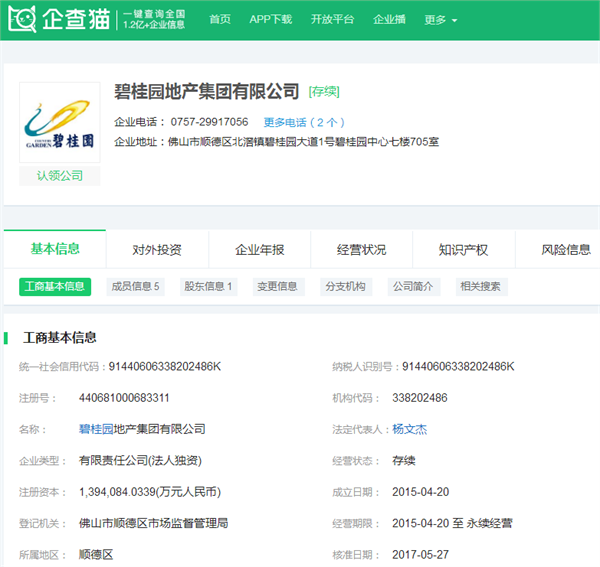The height and width of the screenshot is (567, 600).
Task: Click the 企查猫 cat logo icon
Action: pos(22,19)
